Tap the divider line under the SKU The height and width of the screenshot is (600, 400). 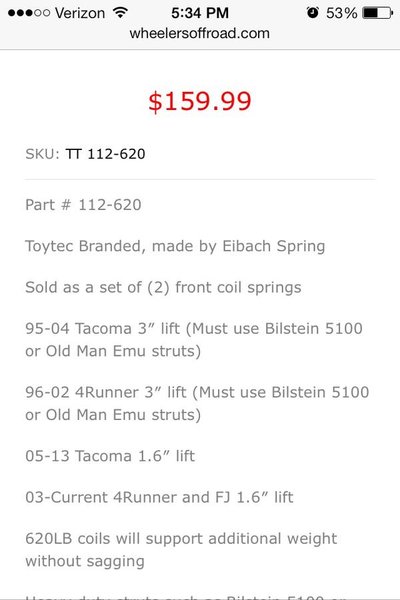coord(200,179)
